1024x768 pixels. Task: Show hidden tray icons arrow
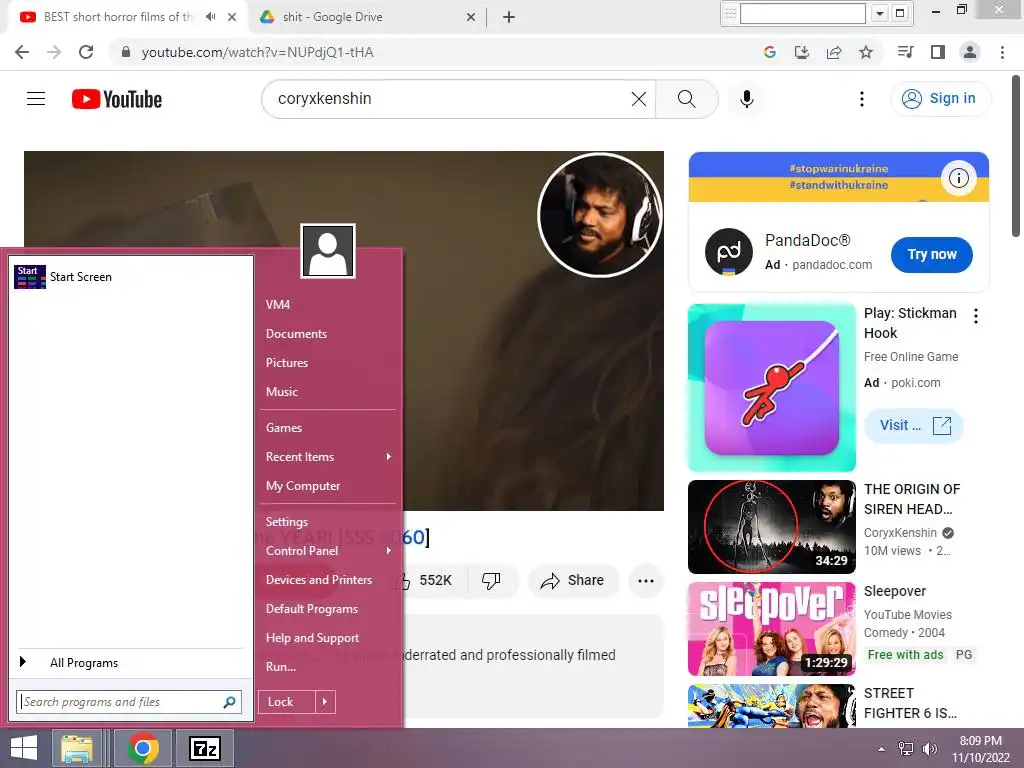882,749
